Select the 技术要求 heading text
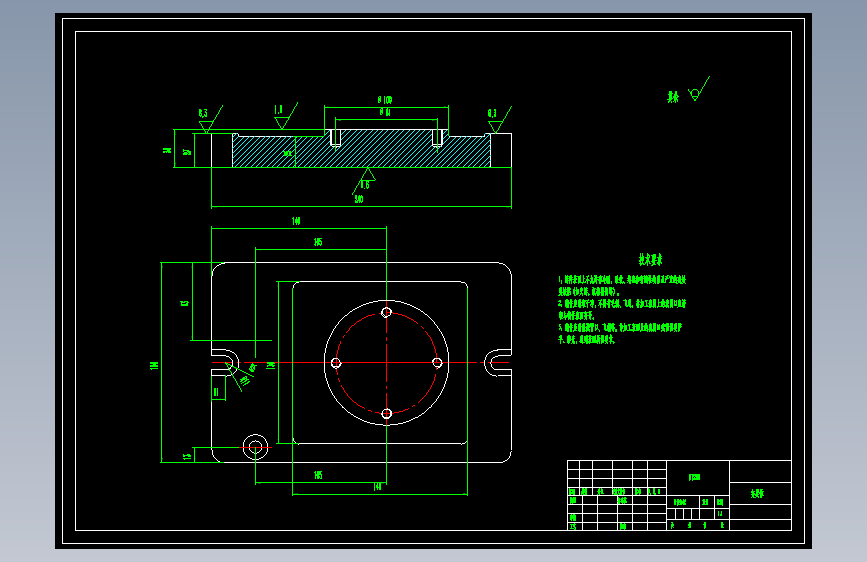Screen dimensions: 867x562 650,259
